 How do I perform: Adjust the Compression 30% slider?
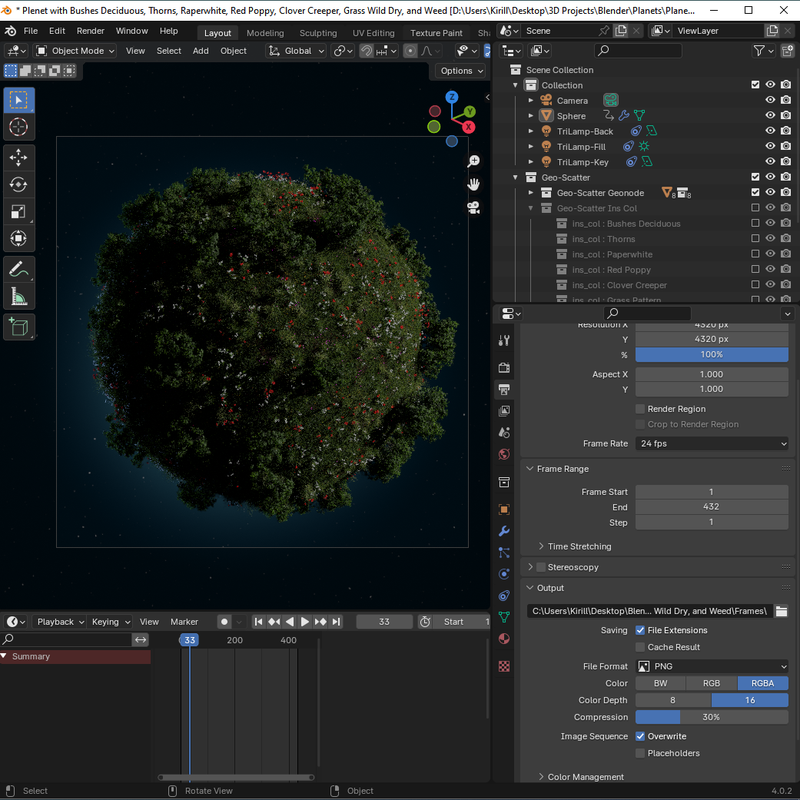click(712, 717)
